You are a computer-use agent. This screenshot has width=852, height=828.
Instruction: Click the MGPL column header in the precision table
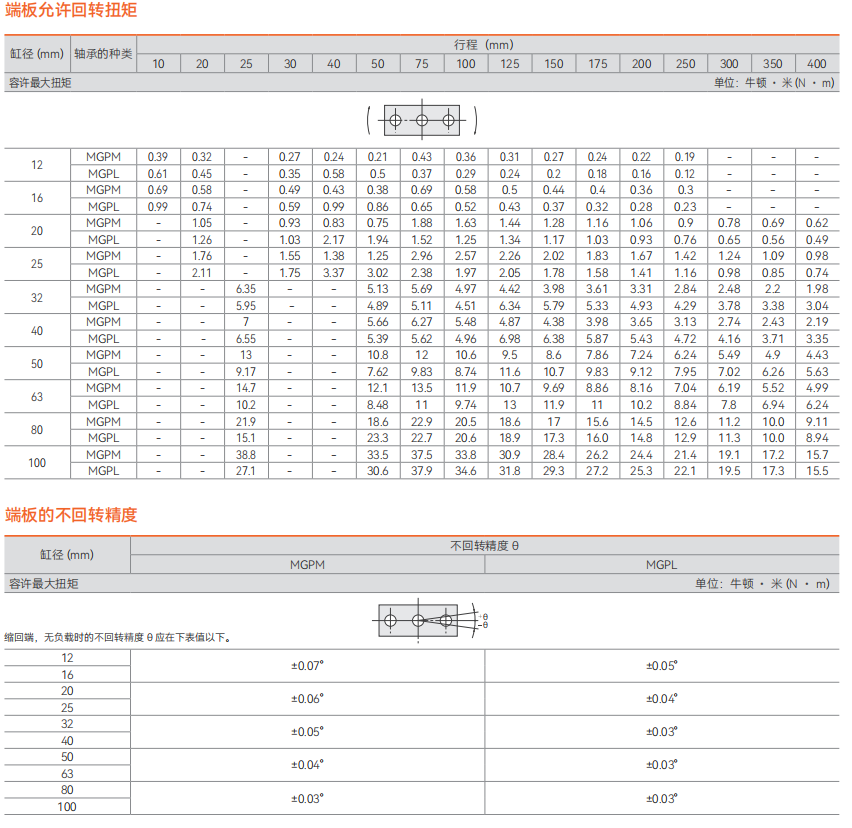click(x=661, y=564)
